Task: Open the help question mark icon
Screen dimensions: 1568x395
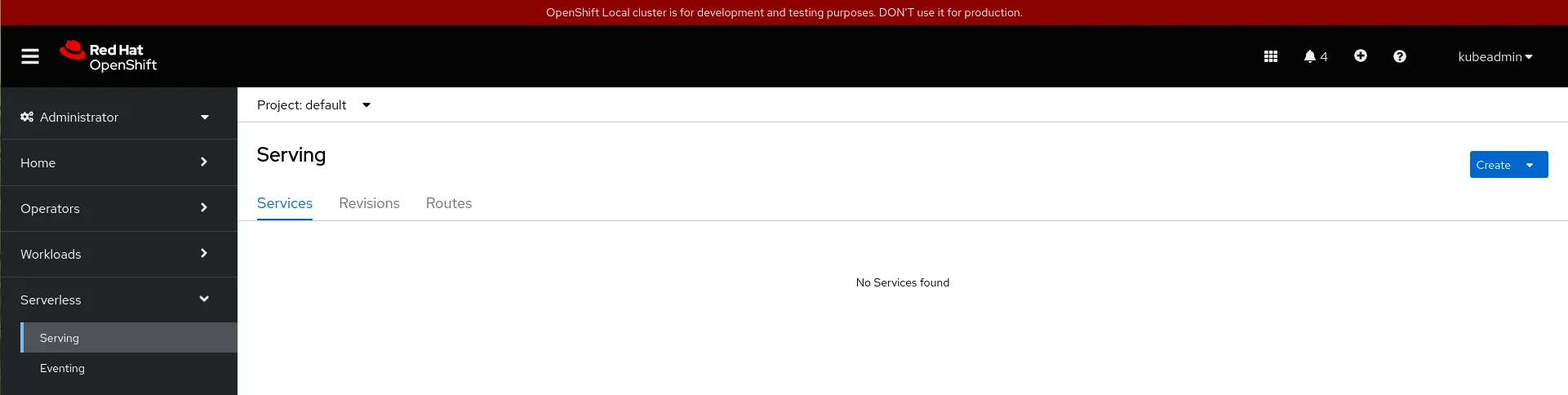Action: (x=1399, y=56)
